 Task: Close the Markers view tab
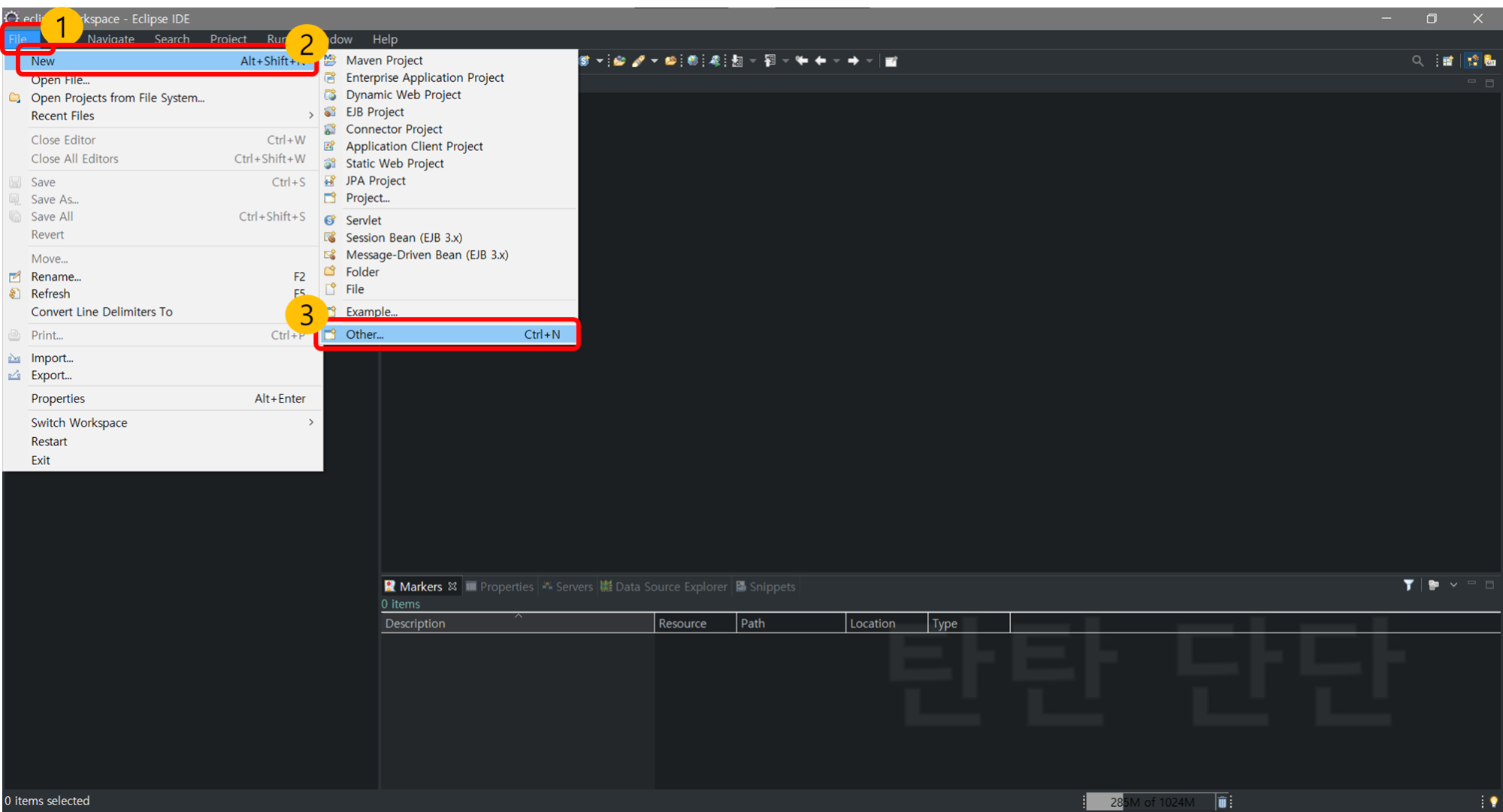click(452, 587)
